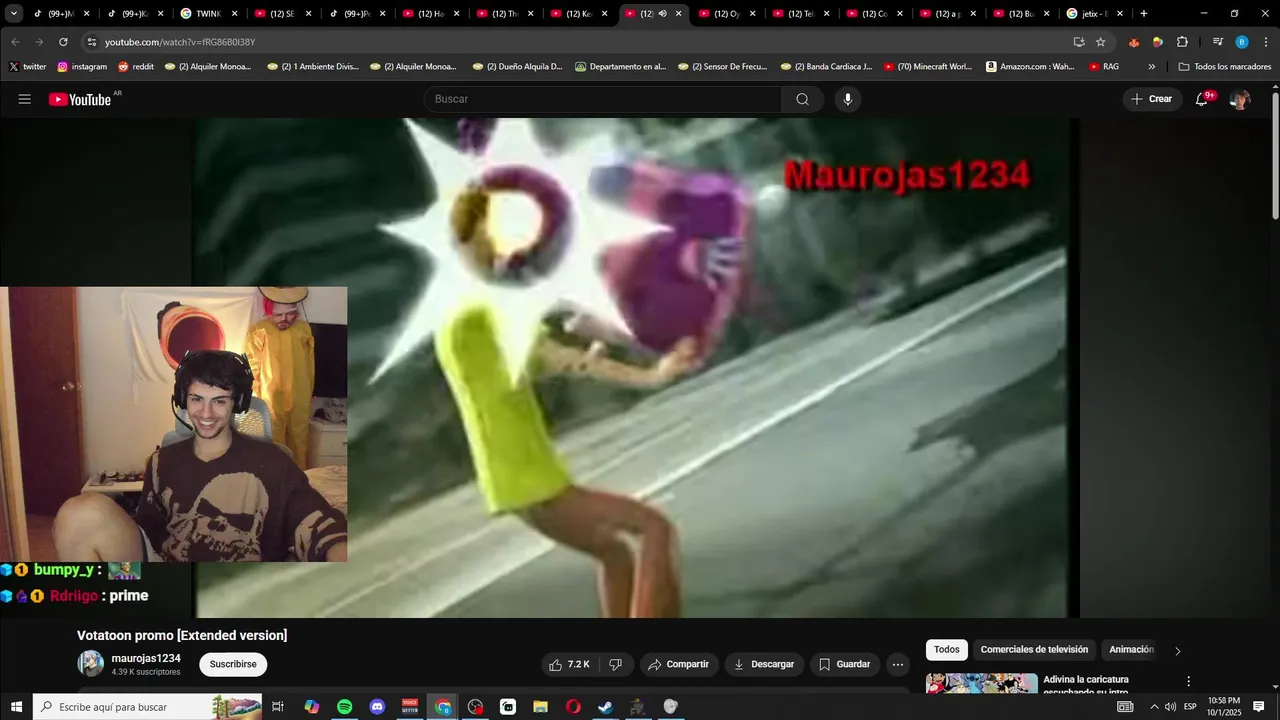The height and width of the screenshot is (720, 1280).
Task: Open File Explorer from the taskbar
Action: click(540, 707)
